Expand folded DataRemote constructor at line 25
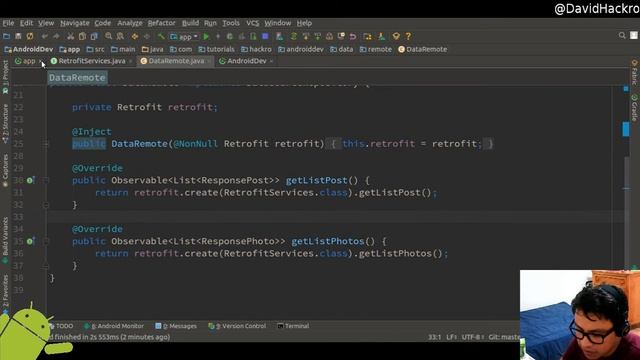Screen dimensions: 640x360 coord(46,144)
